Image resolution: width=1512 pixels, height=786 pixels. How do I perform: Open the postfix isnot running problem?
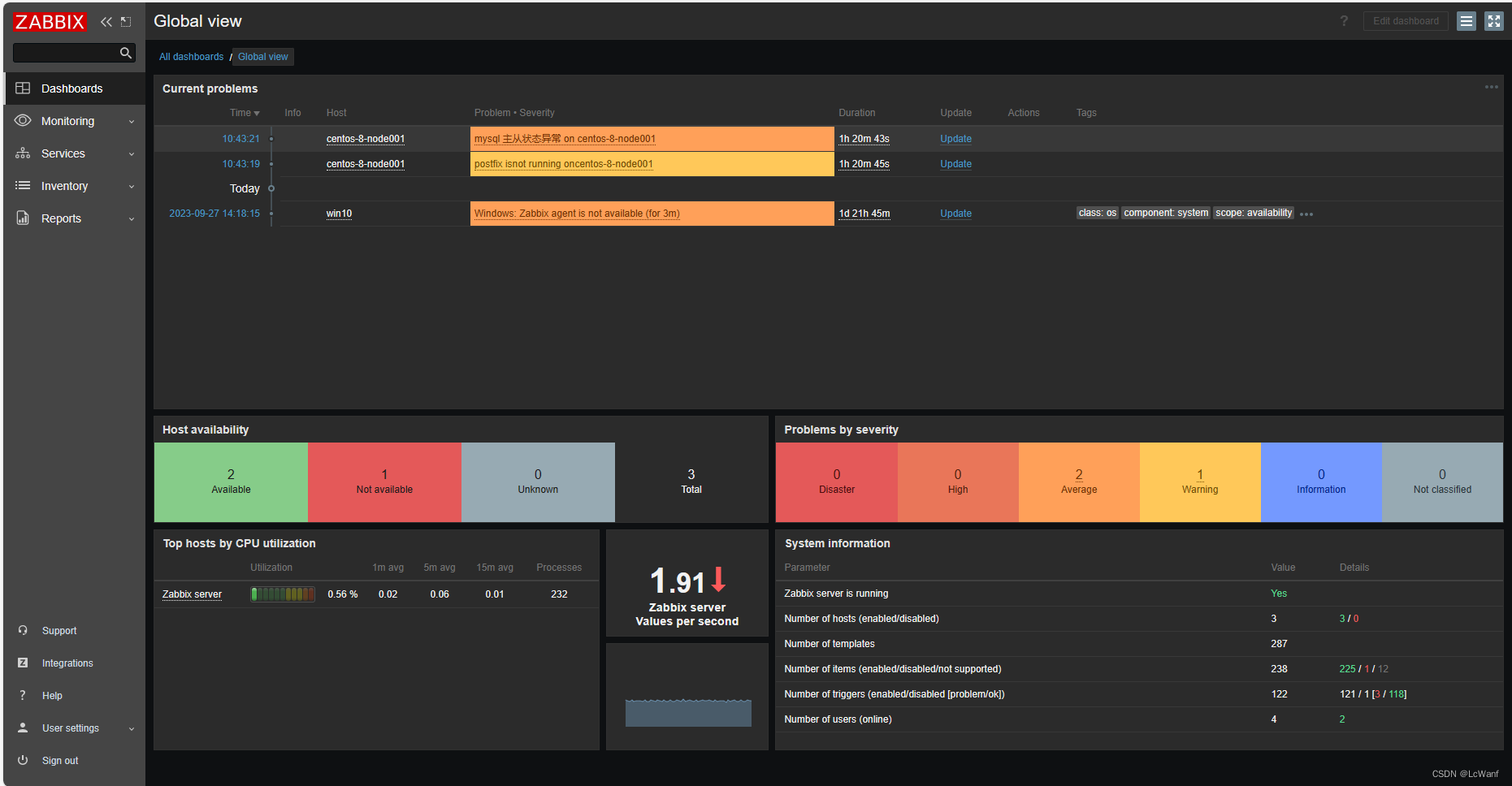(564, 164)
